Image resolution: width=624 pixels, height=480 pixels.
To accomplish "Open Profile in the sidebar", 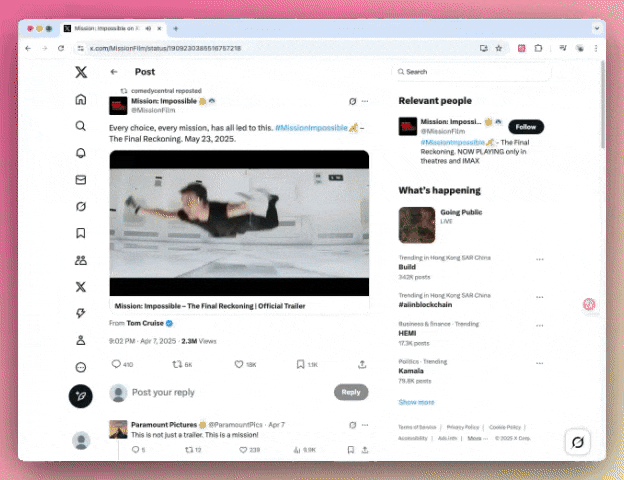I will point(81,340).
